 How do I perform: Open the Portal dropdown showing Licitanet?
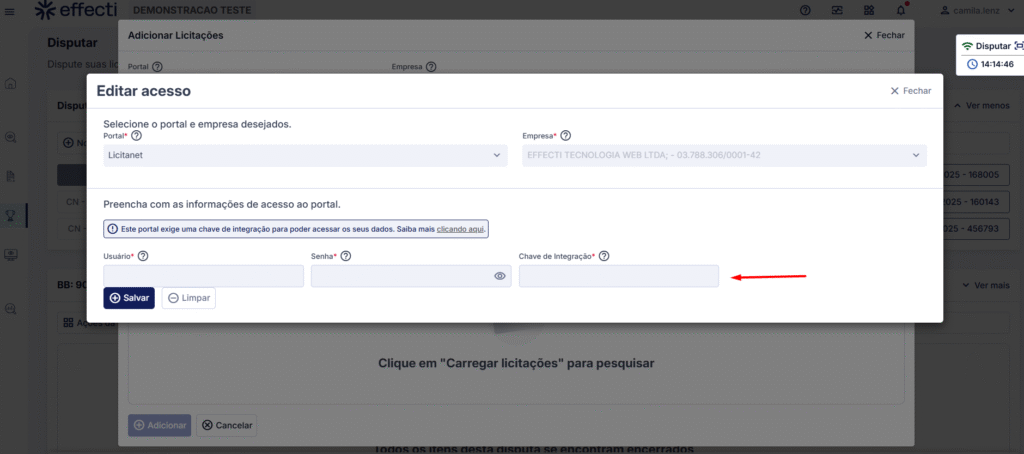(305, 155)
